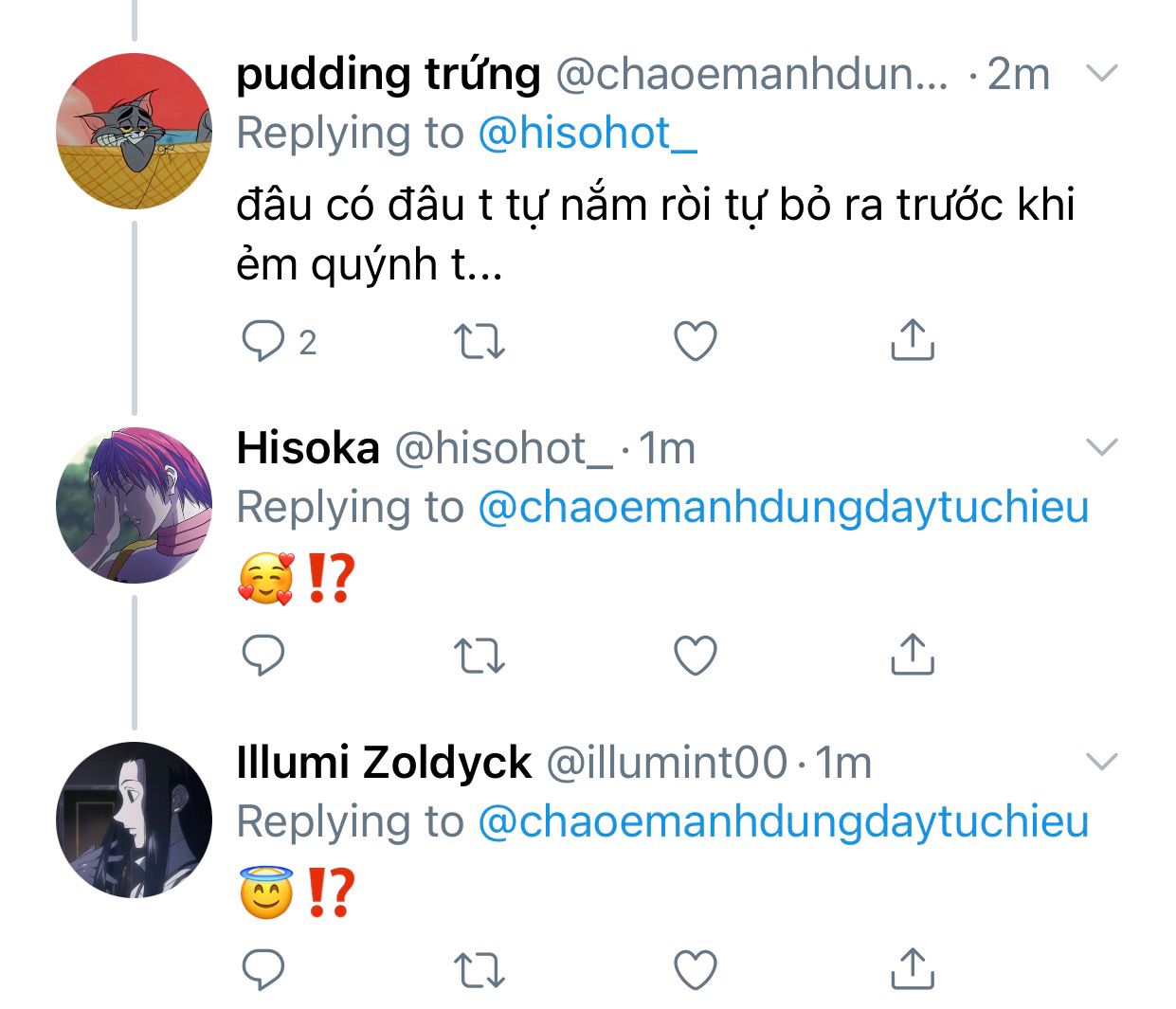Like Hisoka's tweet
Image resolution: width=1176 pixels, height=1009 pixels.
coord(695,655)
